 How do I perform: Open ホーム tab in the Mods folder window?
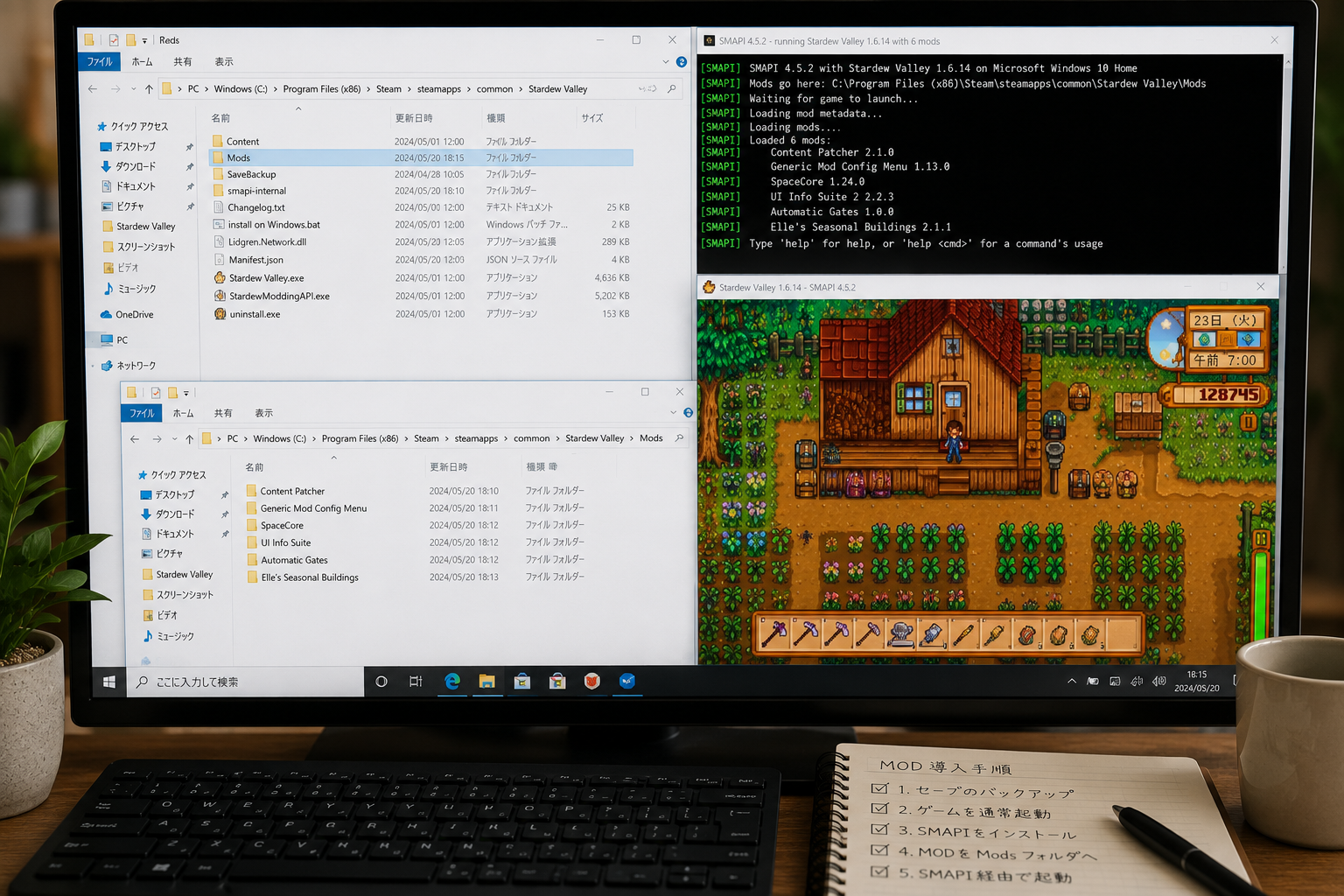[x=183, y=413]
